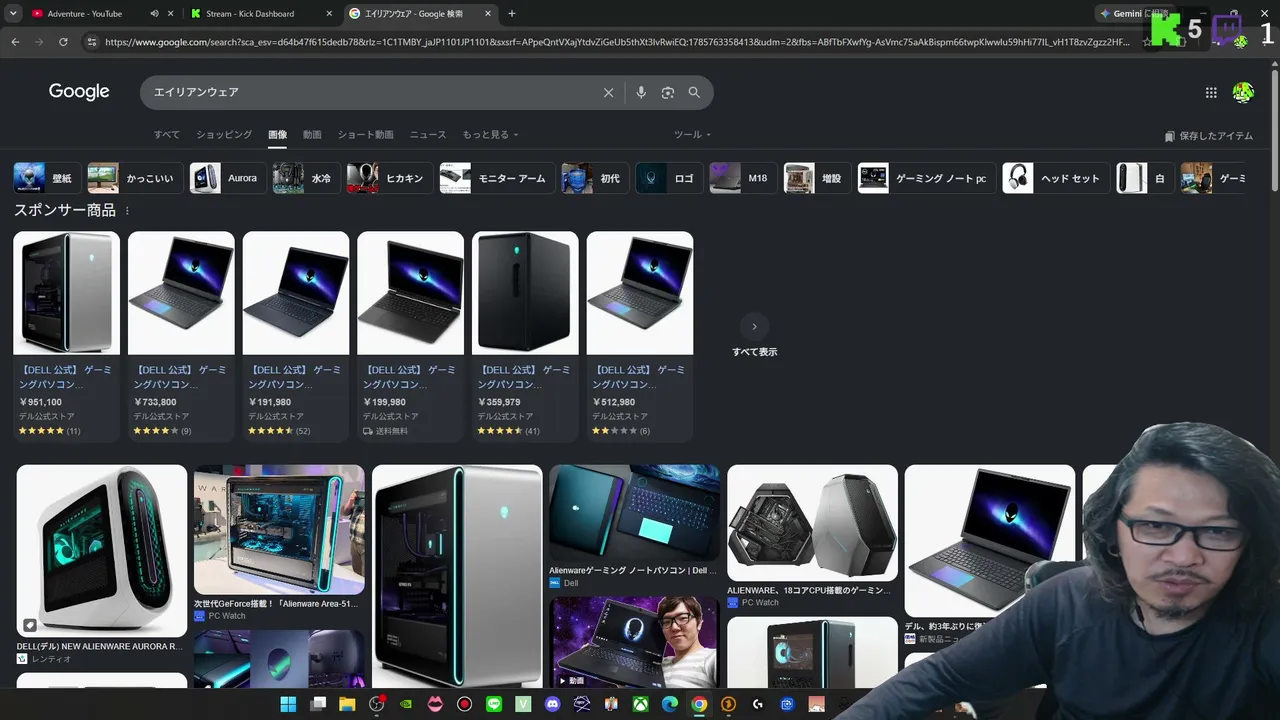Switch to the すべて results tab
This screenshot has height=720, width=1280.
click(167, 135)
